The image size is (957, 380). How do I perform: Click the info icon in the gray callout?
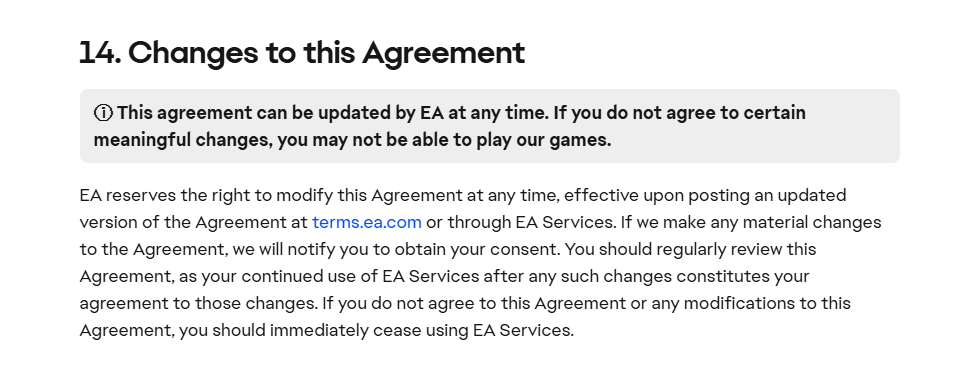click(103, 113)
